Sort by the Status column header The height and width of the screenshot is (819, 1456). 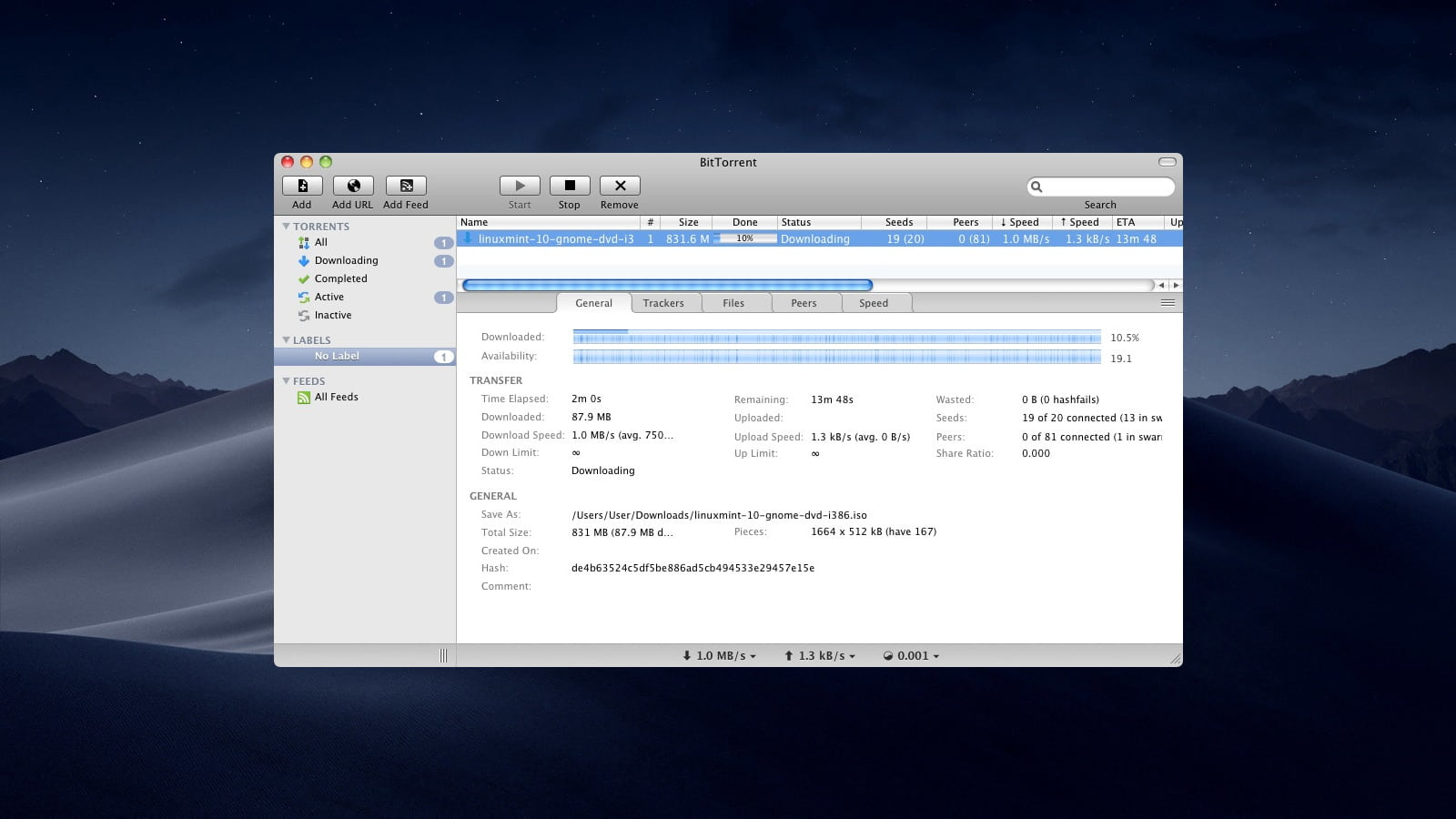(820, 222)
